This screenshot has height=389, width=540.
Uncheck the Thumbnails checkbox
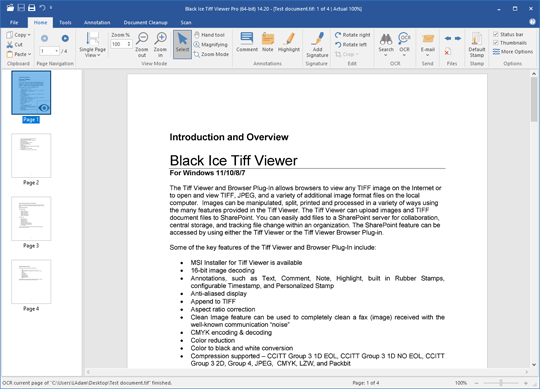(x=496, y=43)
